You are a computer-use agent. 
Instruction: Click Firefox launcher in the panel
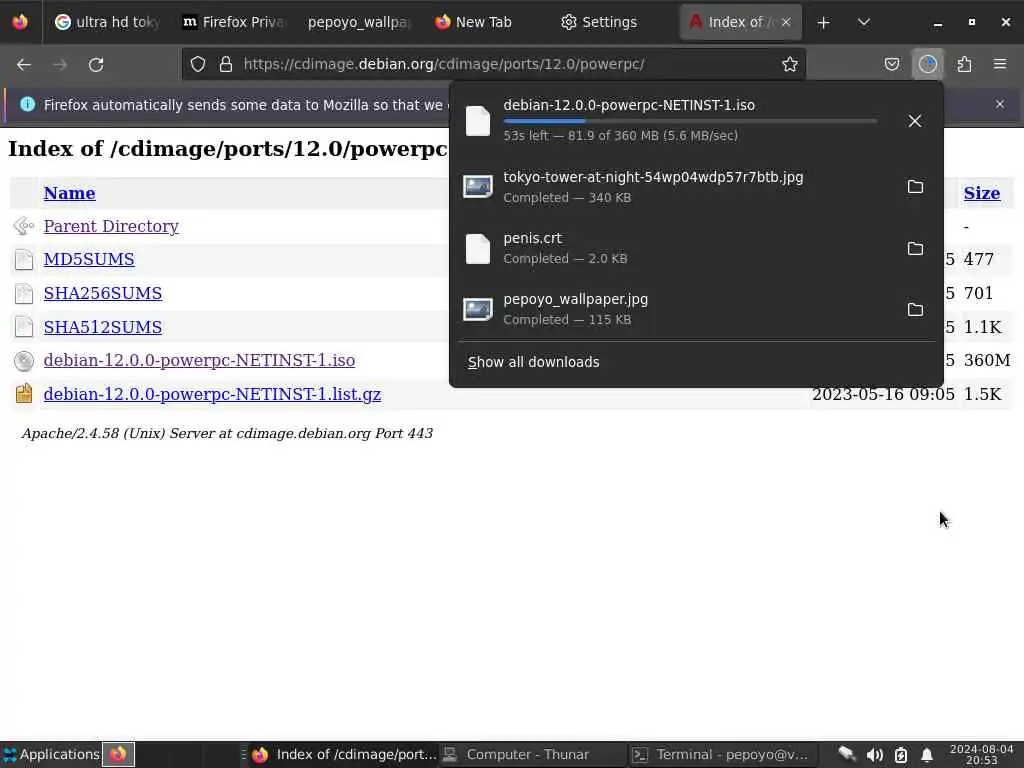pyautogui.click(x=118, y=754)
